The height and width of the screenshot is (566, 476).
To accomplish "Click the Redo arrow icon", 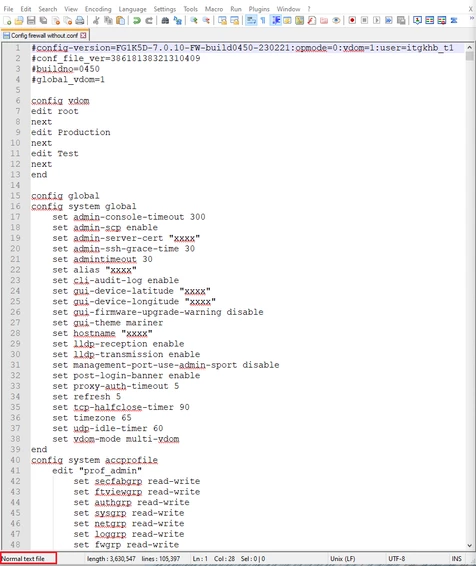I will point(149,21).
